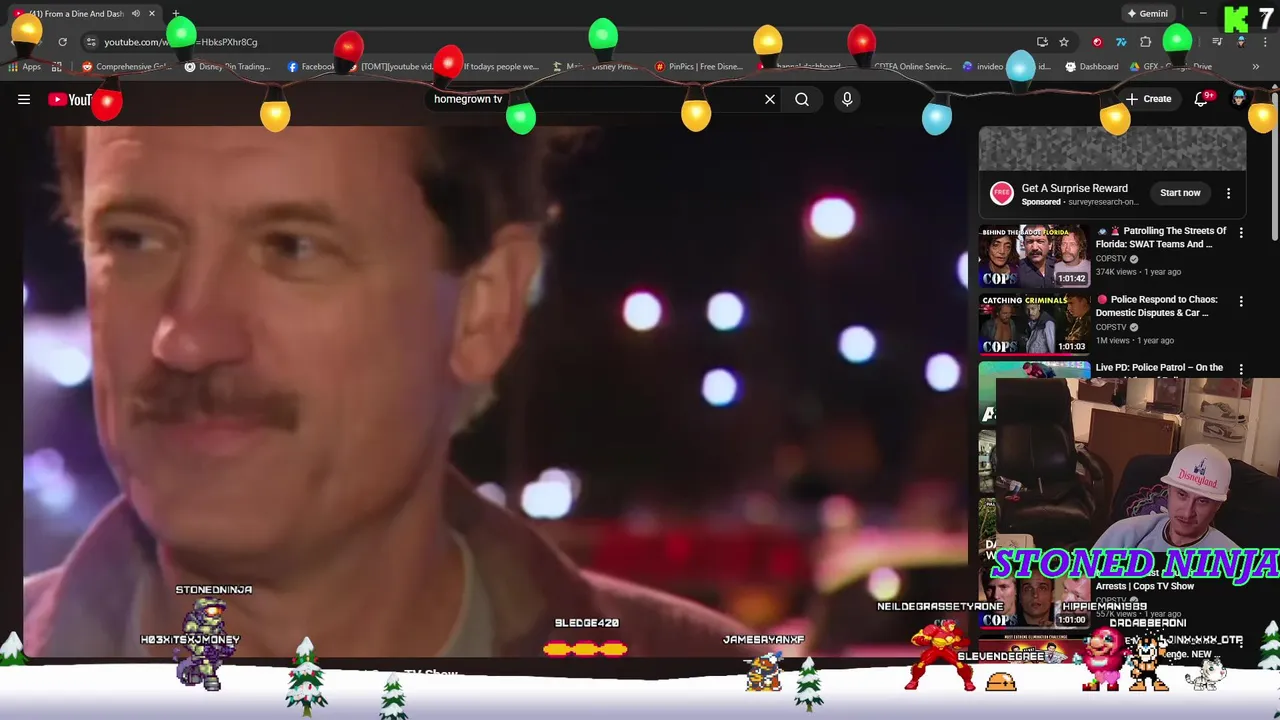Open YouTube account avatar menu
1280x720 pixels.
[1240, 99]
